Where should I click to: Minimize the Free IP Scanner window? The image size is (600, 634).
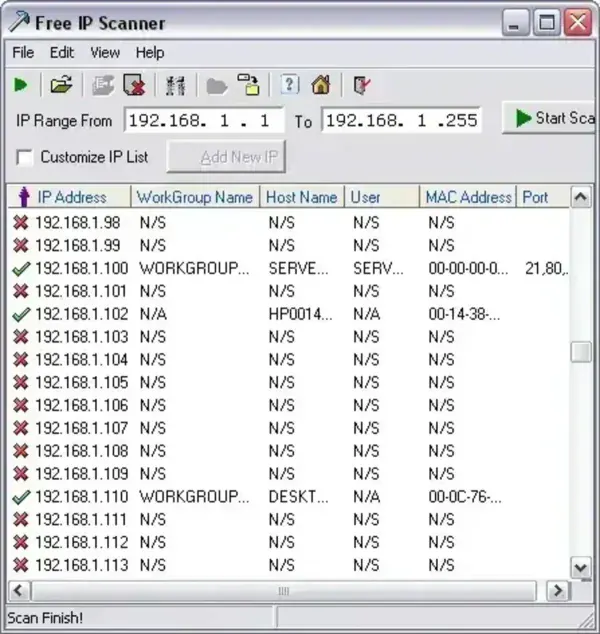(x=515, y=23)
